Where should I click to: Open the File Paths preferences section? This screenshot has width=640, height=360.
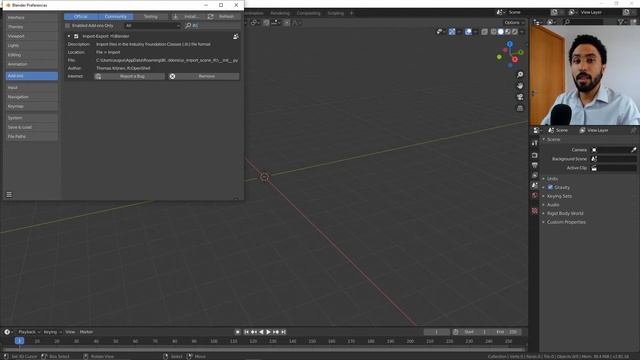pos(32,137)
